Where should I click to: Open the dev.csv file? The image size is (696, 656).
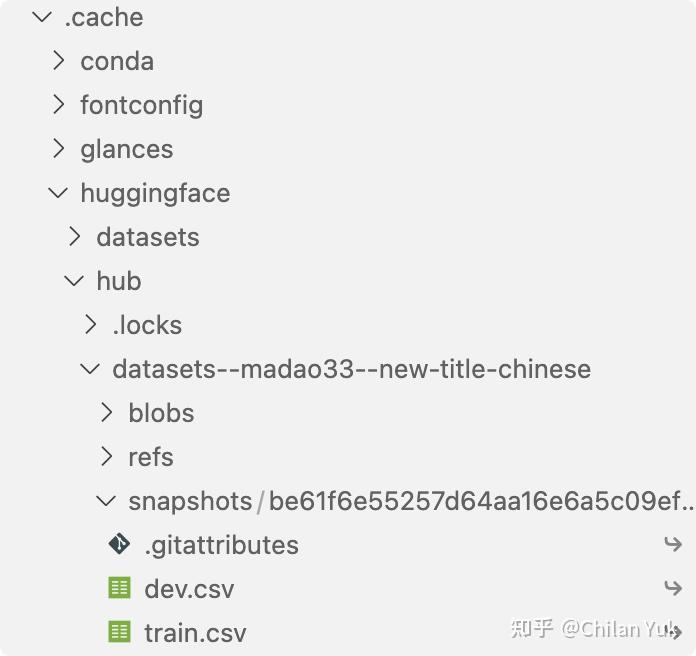[189, 589]
